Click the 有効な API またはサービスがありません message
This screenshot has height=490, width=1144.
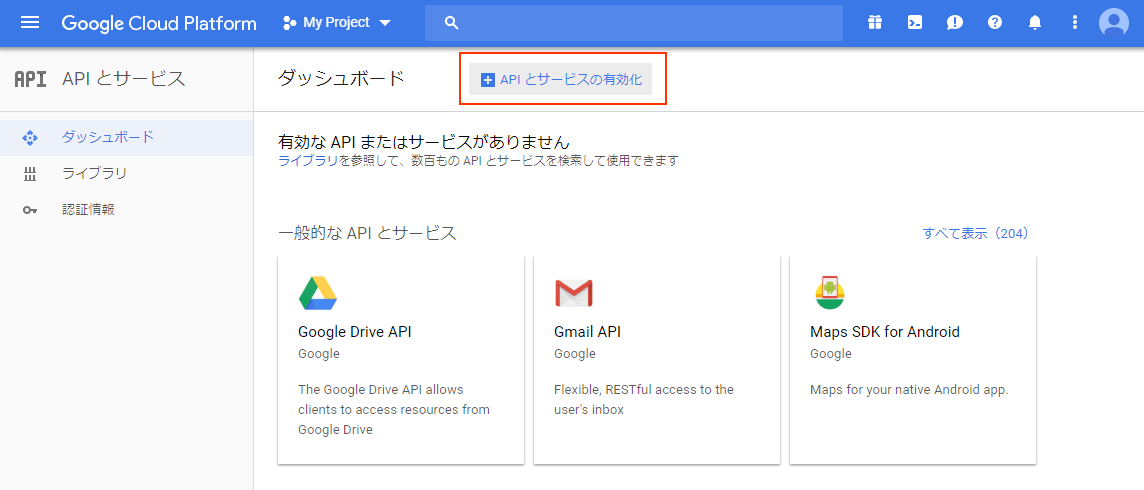point(424,141)
